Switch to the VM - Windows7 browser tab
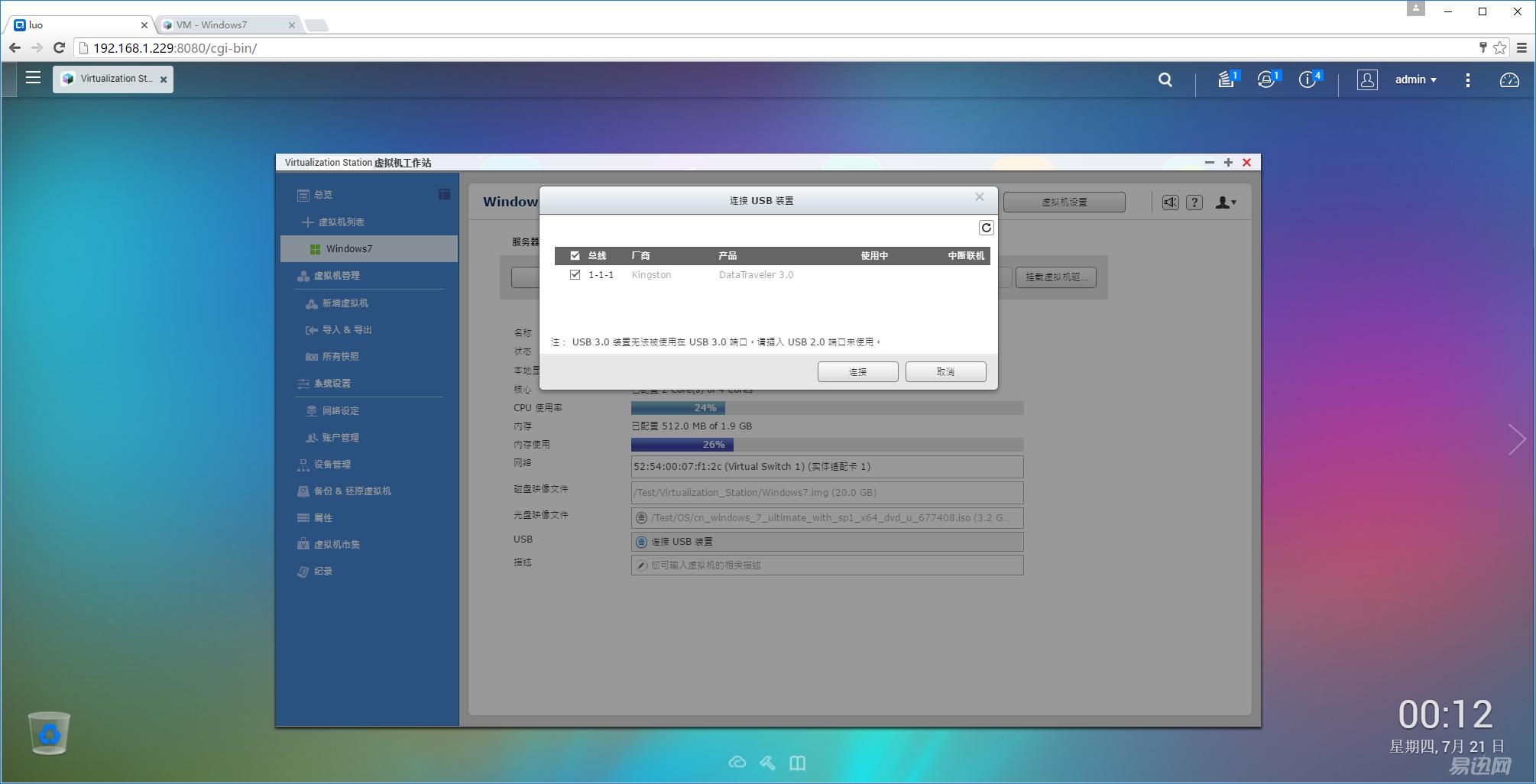The image size is (1536, 784). (228, 24)
